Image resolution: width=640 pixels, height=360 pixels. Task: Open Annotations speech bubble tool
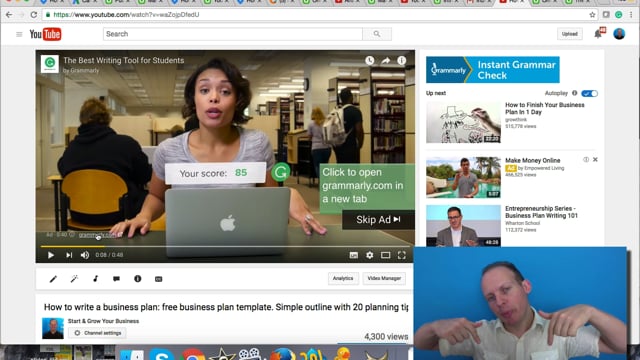(x=116, y=279)
